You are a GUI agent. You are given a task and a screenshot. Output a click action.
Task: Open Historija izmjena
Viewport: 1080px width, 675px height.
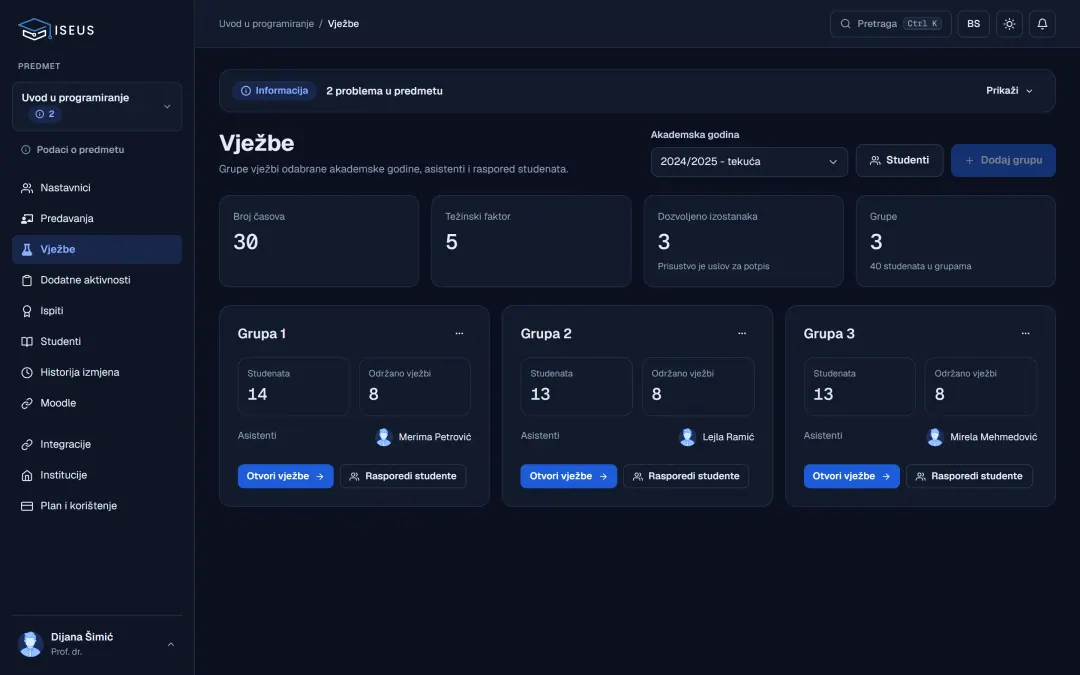(x=97, y=373)
